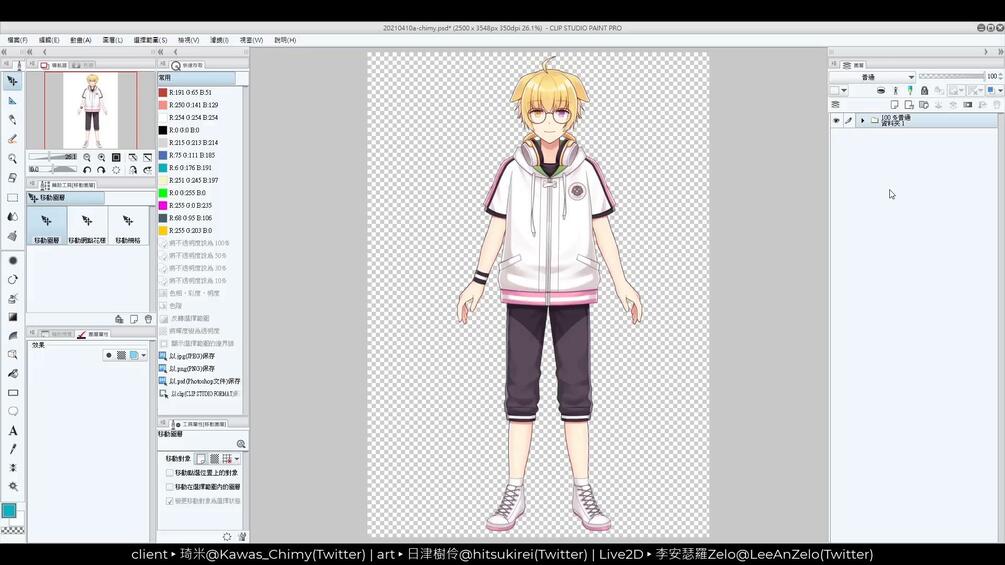Select the Move Layer tool in the toolbar
The image size is (1005, 565).
12,81
